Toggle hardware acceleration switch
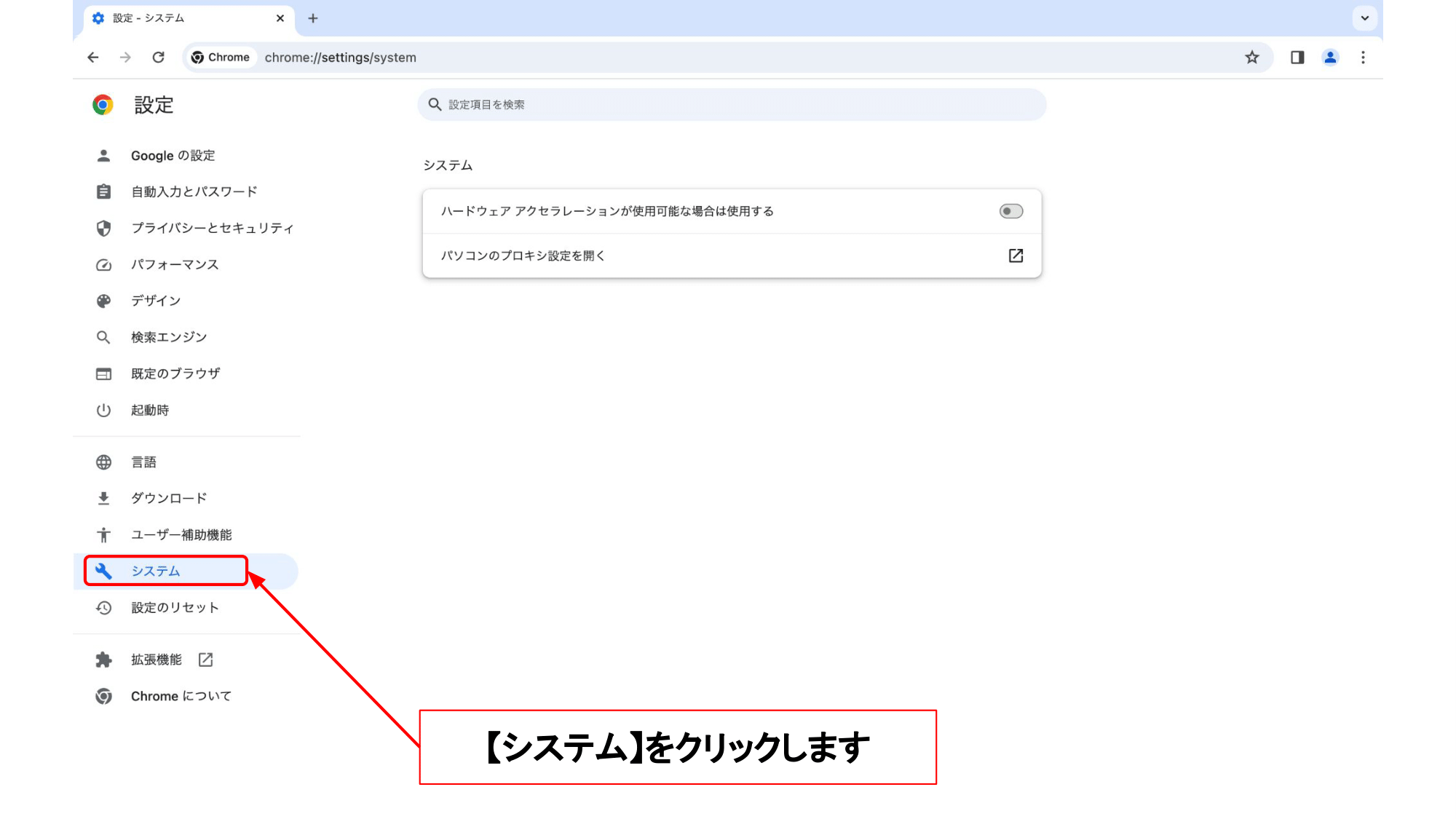The width and height of the screenshot is (1456, 819). point(1010,211)
